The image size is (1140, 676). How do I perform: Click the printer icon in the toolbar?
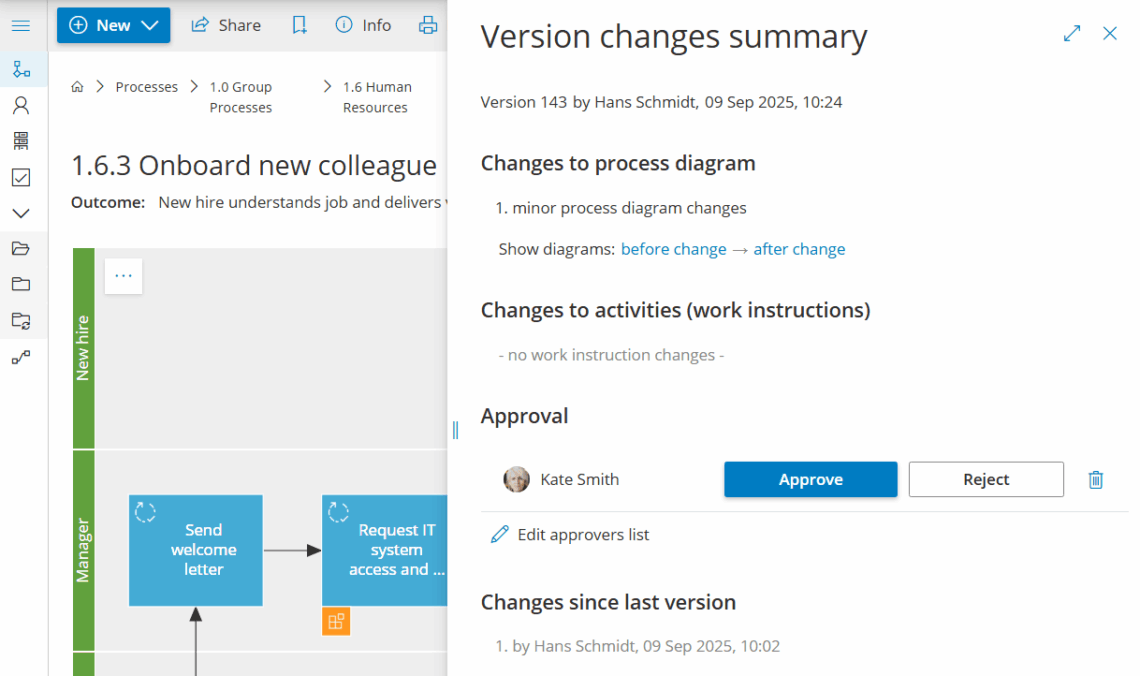tap(428, 25)
